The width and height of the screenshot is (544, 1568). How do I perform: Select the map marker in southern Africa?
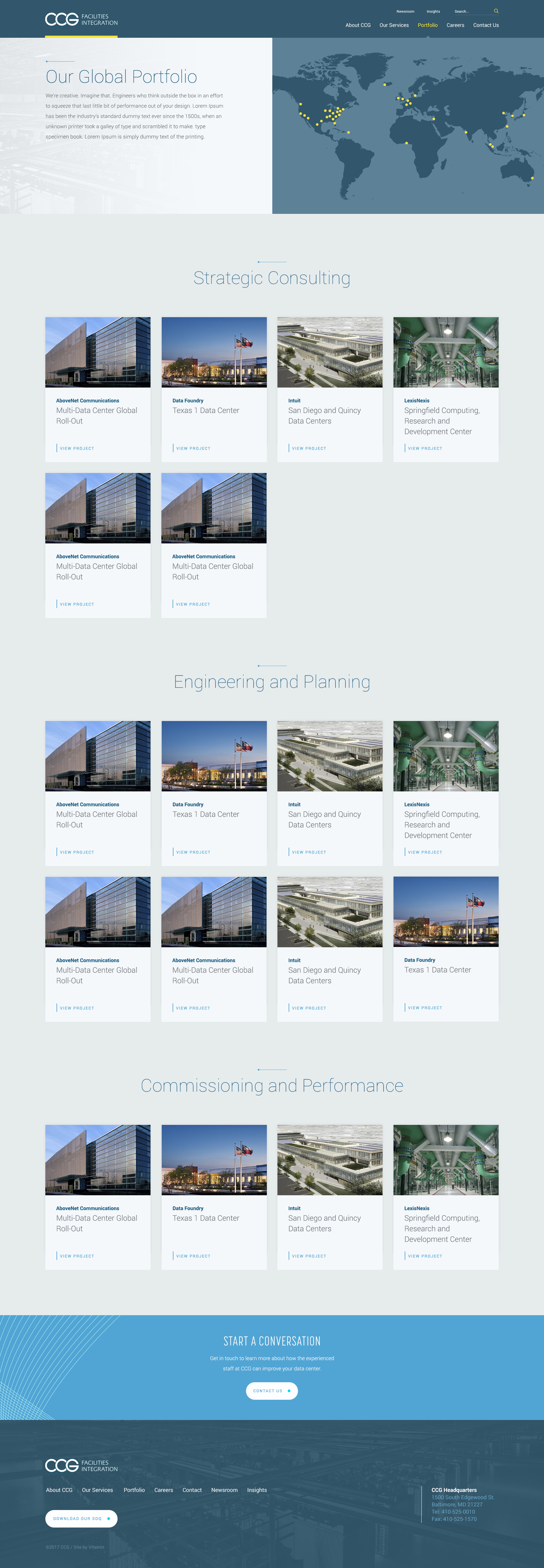coord(406,143)
